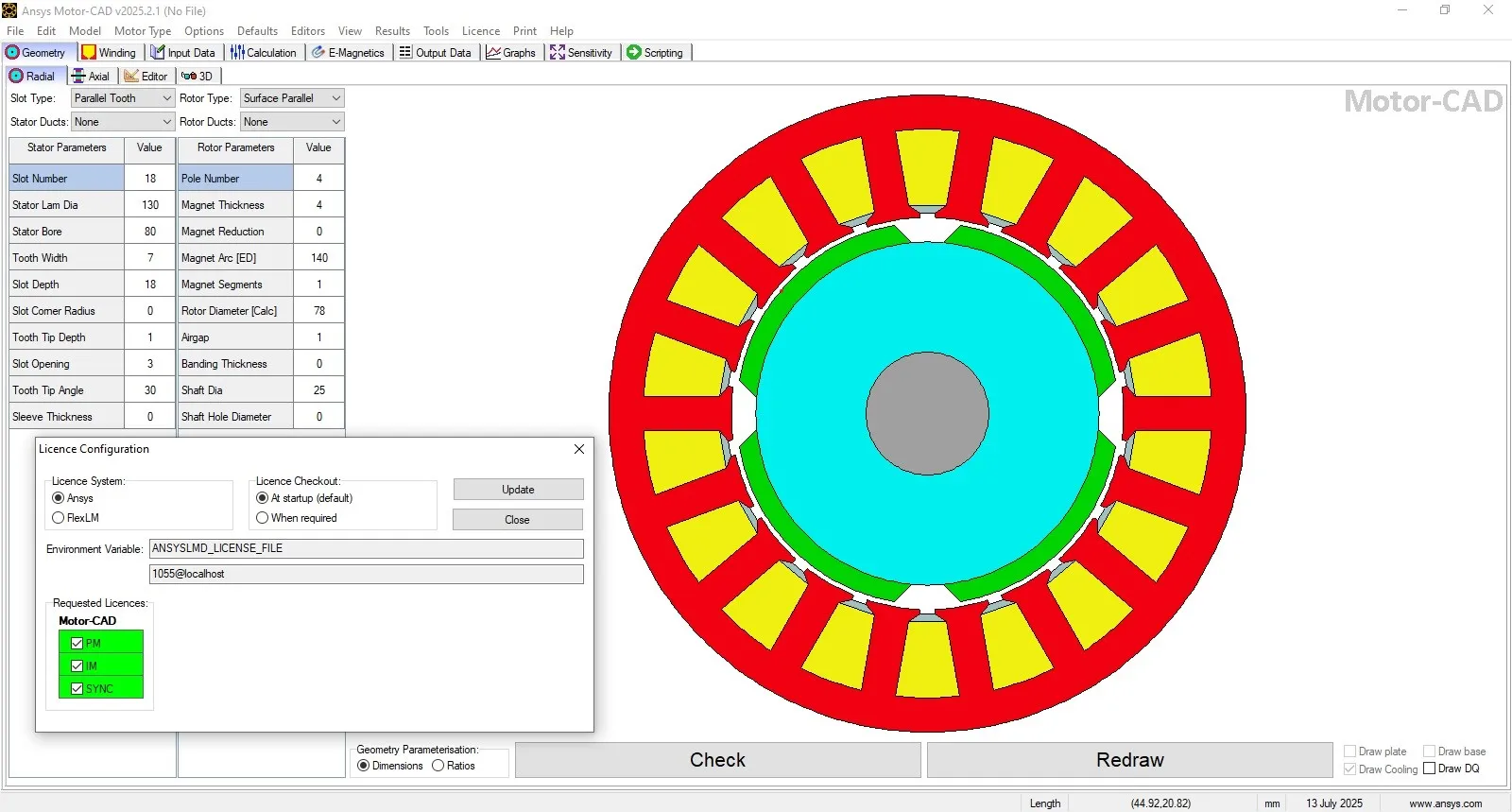Open the Tools menu
This screenshot has width=1512, height=812.
(x=436, y=31)
